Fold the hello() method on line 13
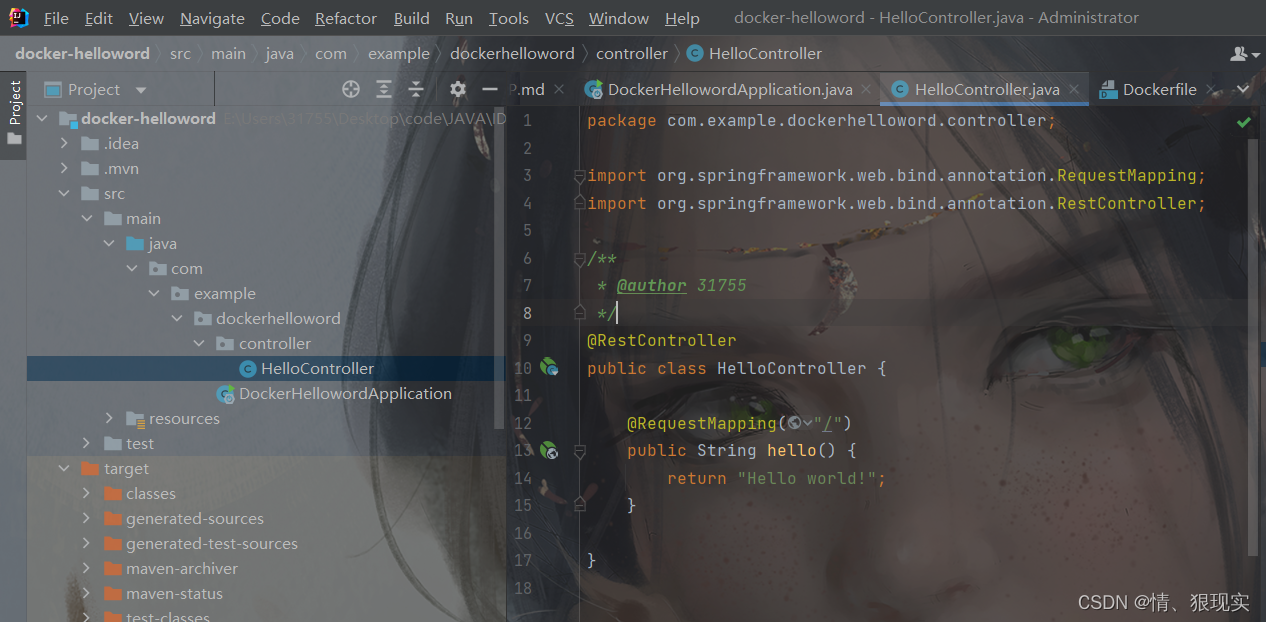Image resolution: width=1266 pixels, height=622 pixels. pyautogui.click(x=579, y=451)
